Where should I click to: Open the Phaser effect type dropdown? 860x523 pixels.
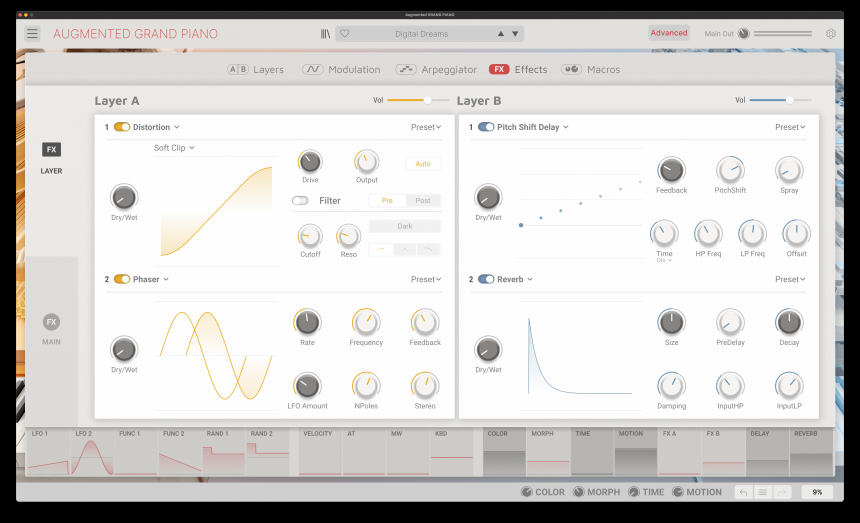(151, 280)
